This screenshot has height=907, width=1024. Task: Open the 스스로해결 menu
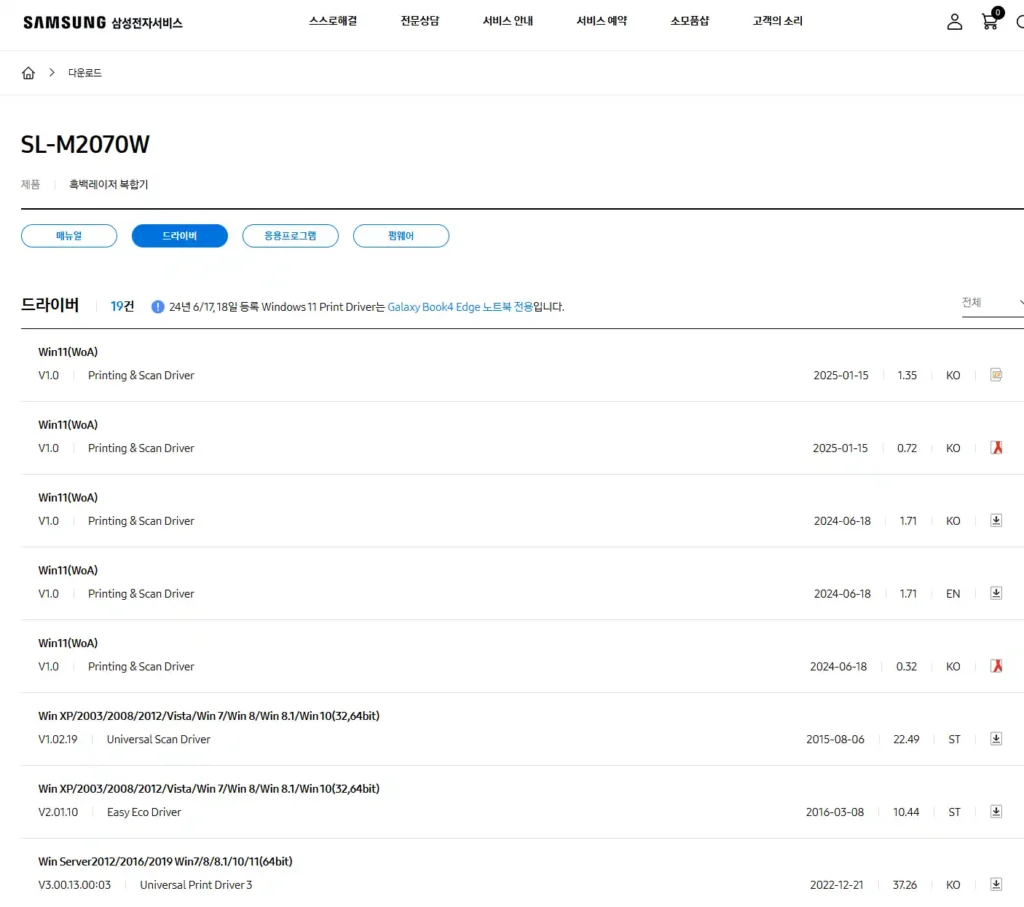(333, 21)
